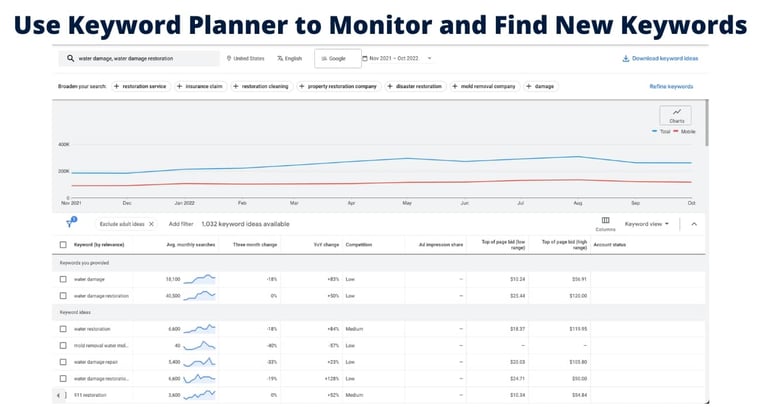Select the 'water damage restoration' row checkbox

point(63,295)
